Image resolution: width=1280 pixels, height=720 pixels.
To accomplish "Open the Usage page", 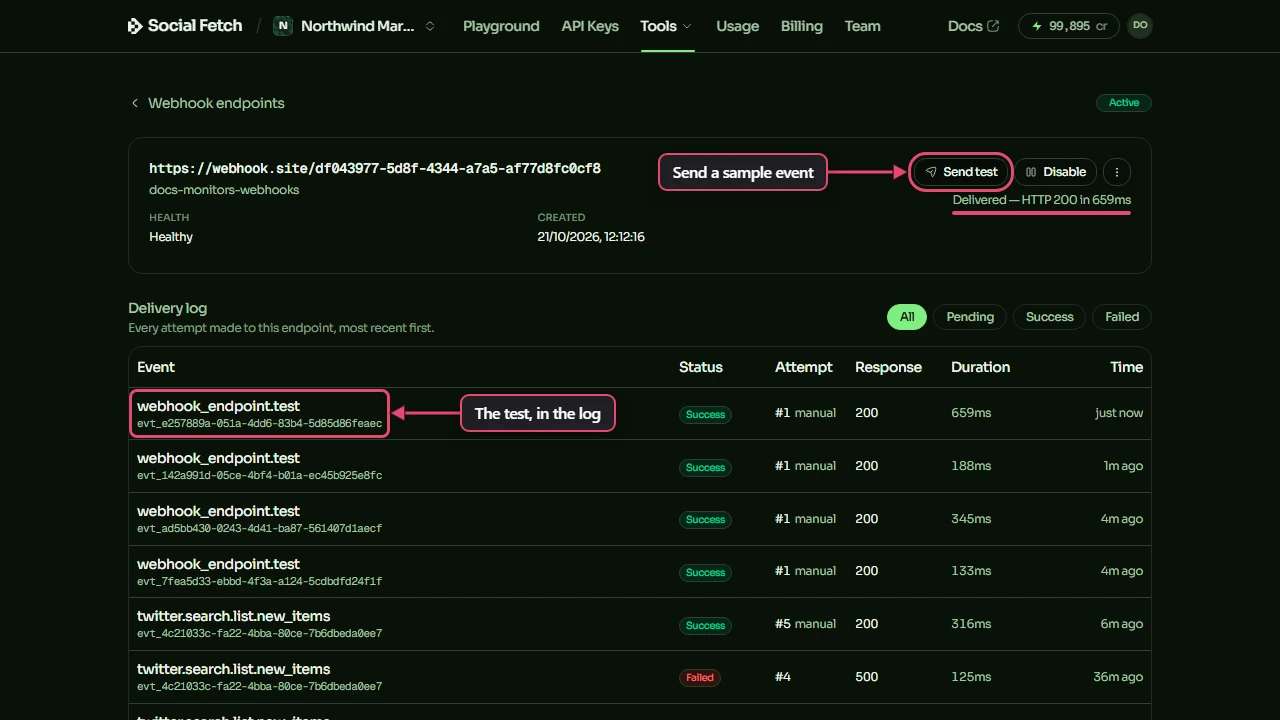I will (738, 26).
